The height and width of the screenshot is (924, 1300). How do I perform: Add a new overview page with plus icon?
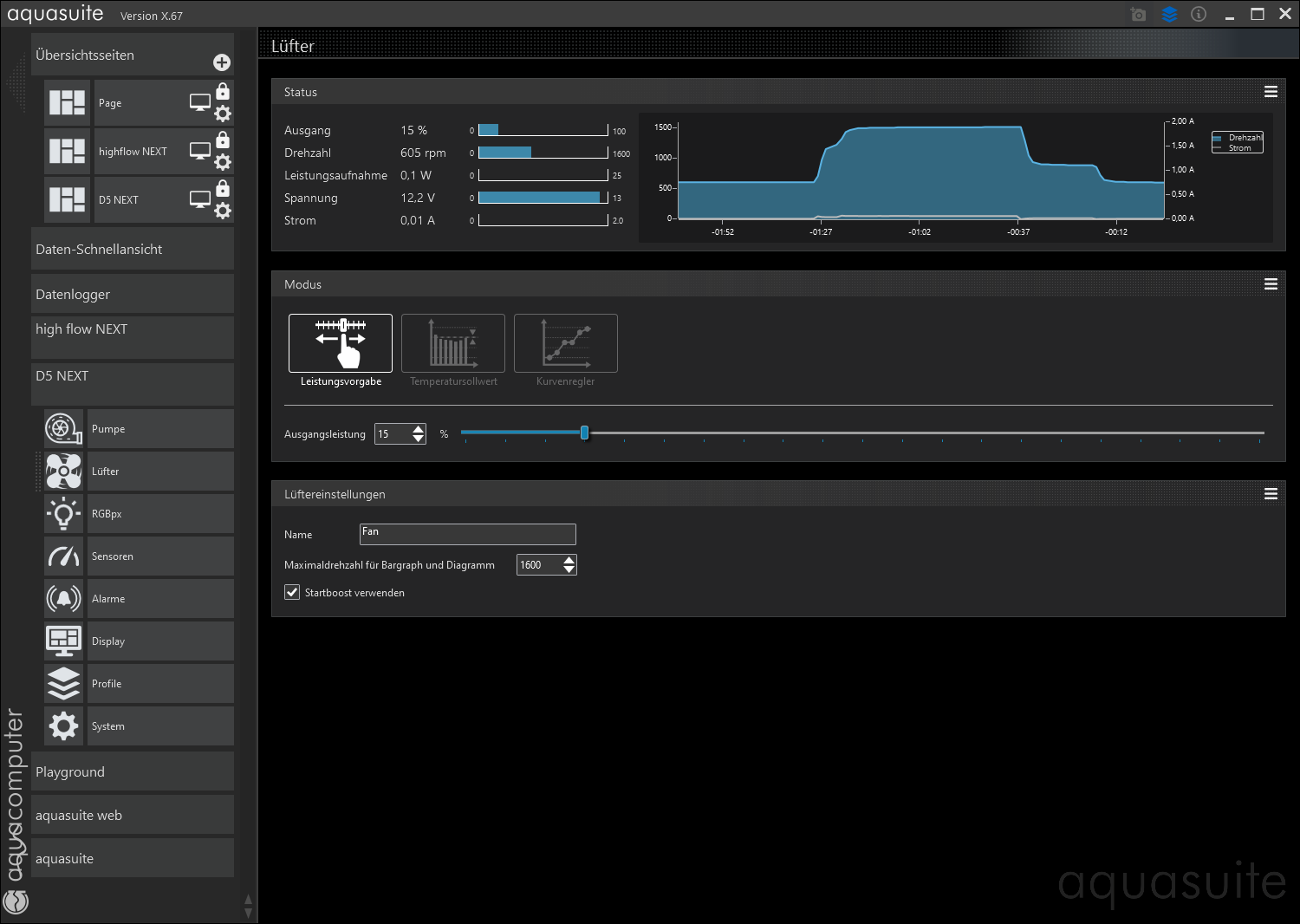point(222,62)
